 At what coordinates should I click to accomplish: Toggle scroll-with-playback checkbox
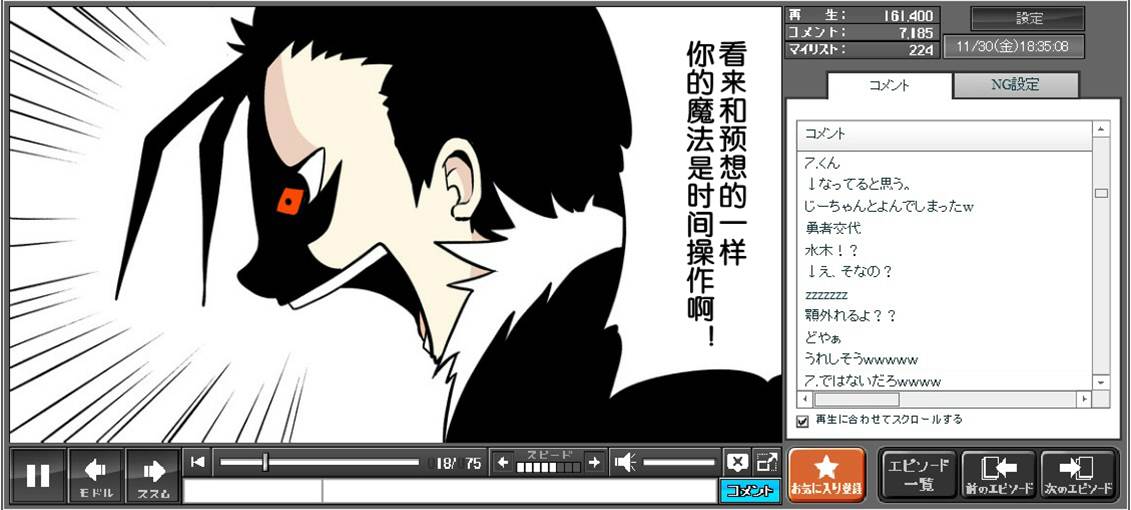802,421
